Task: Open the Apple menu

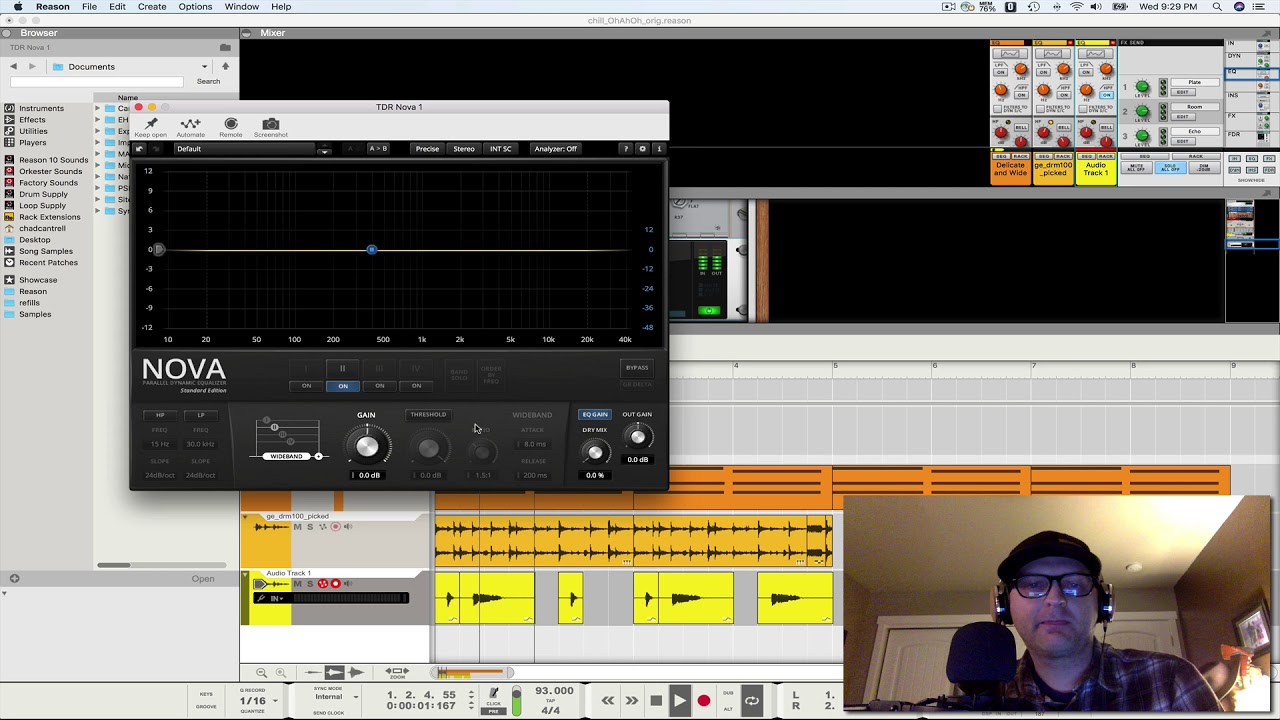Action: click(x=18, y=7)
